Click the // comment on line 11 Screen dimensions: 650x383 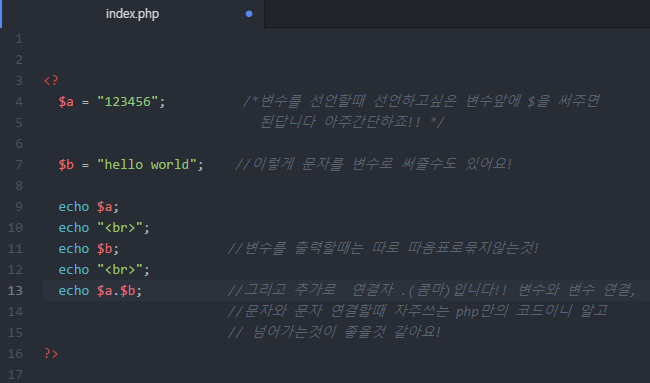point(383,248)
